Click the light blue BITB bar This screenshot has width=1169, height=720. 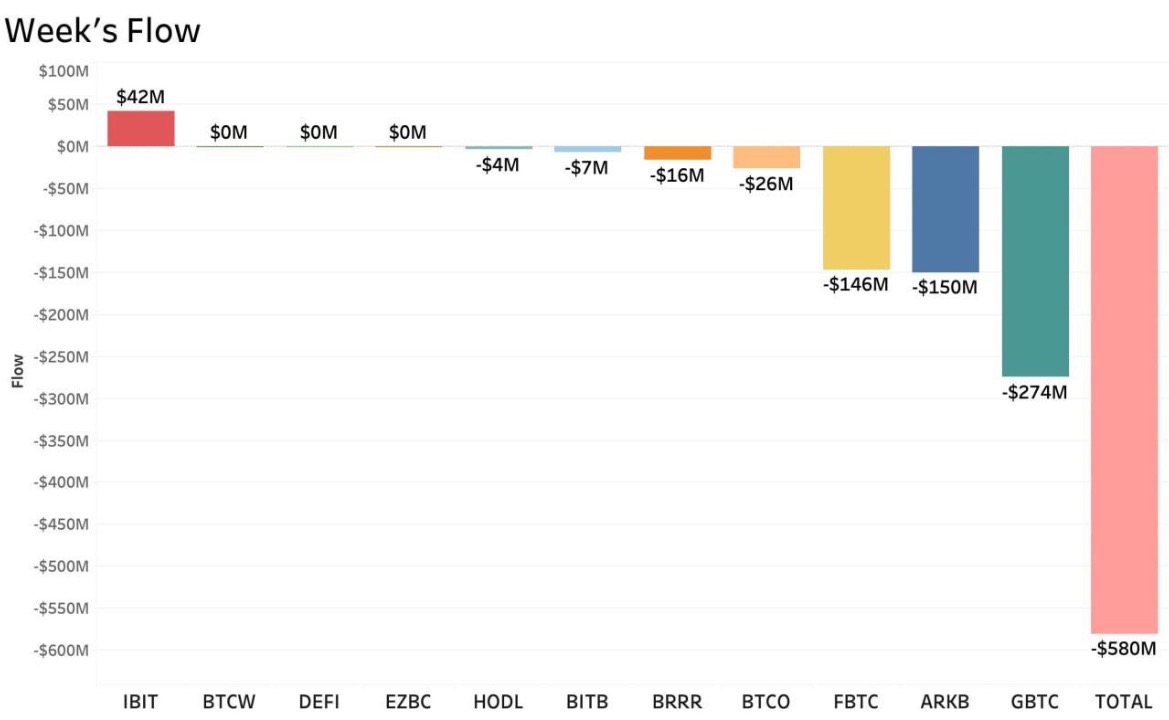(x=588, y=149)
